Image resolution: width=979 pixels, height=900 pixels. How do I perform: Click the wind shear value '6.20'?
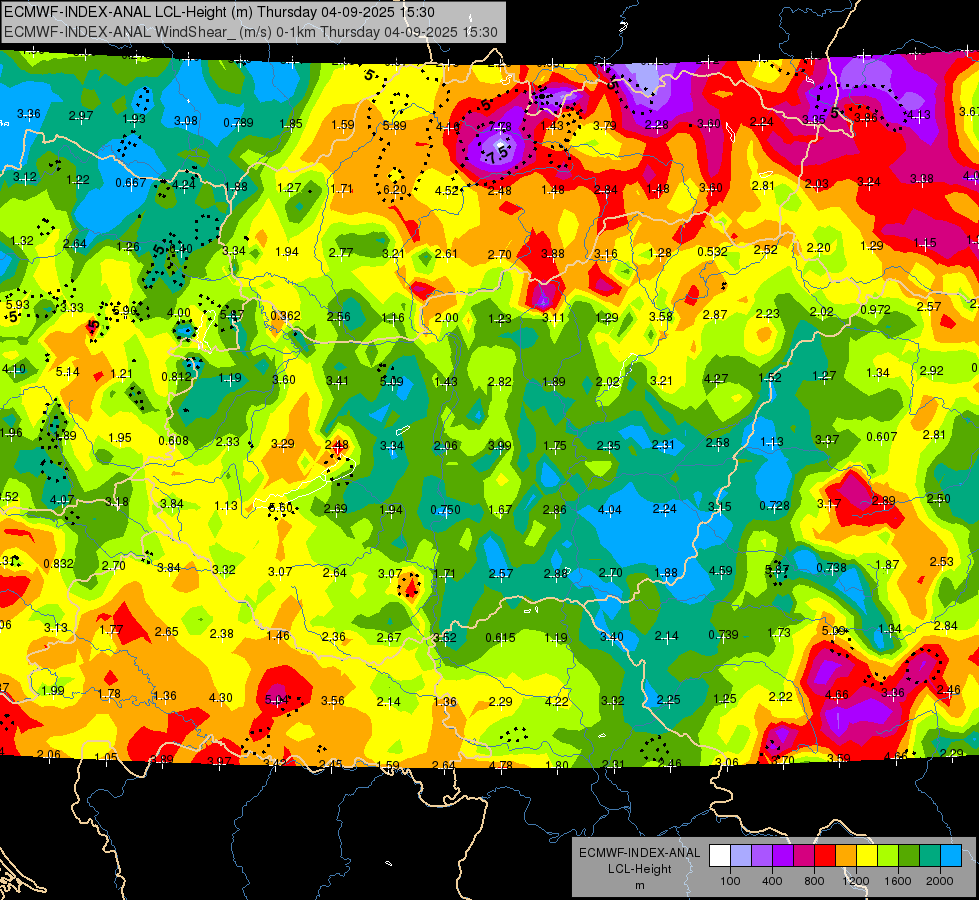(x=395, y=189)
